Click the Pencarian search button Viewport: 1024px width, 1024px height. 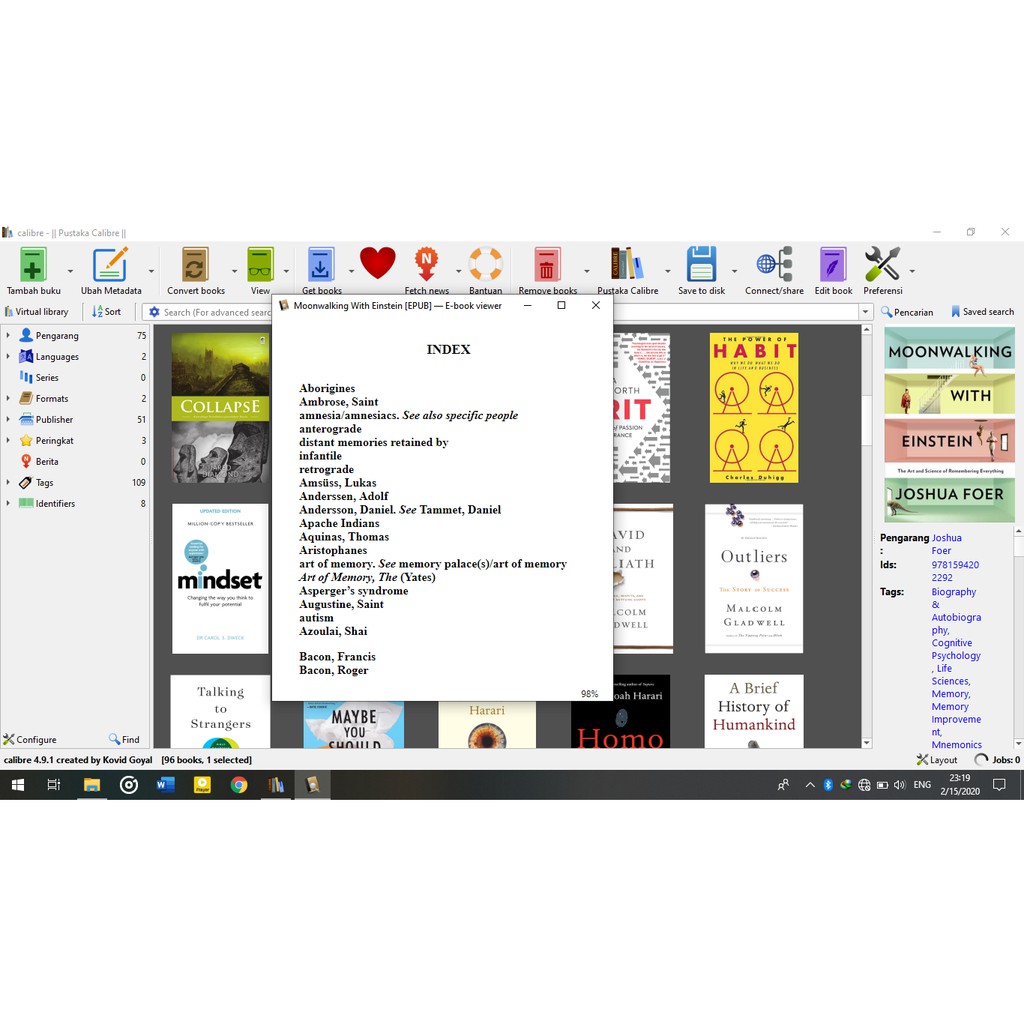click(906, 312)
